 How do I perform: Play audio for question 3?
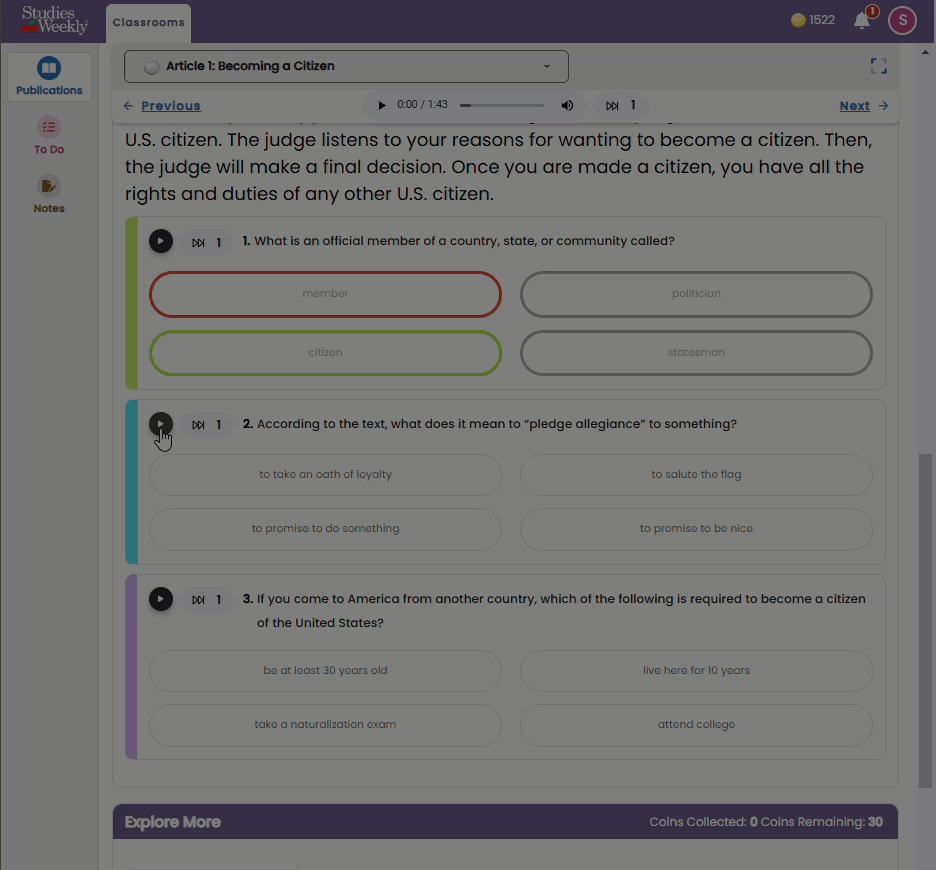click(x=161, y=599)
